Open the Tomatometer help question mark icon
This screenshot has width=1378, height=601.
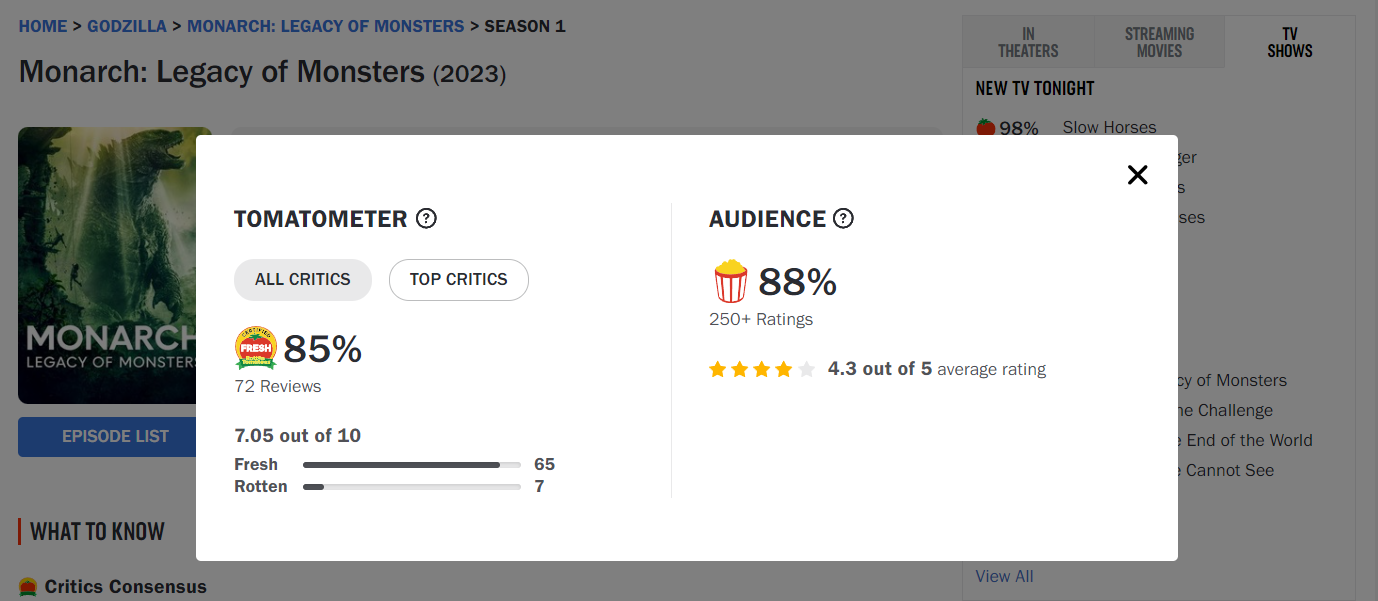pyautogui.click(x=426, y=218)
